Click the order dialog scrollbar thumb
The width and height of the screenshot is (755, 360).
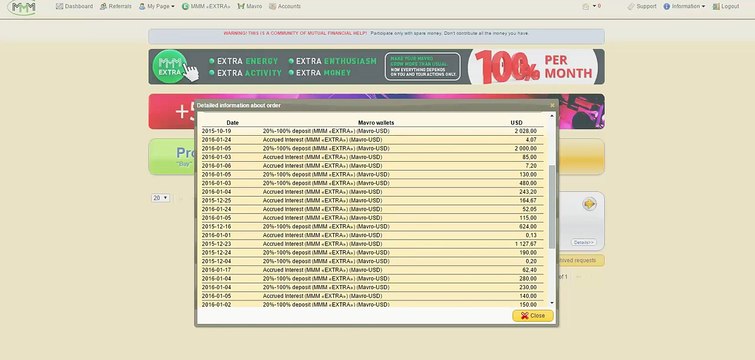[x=552, y=207]
